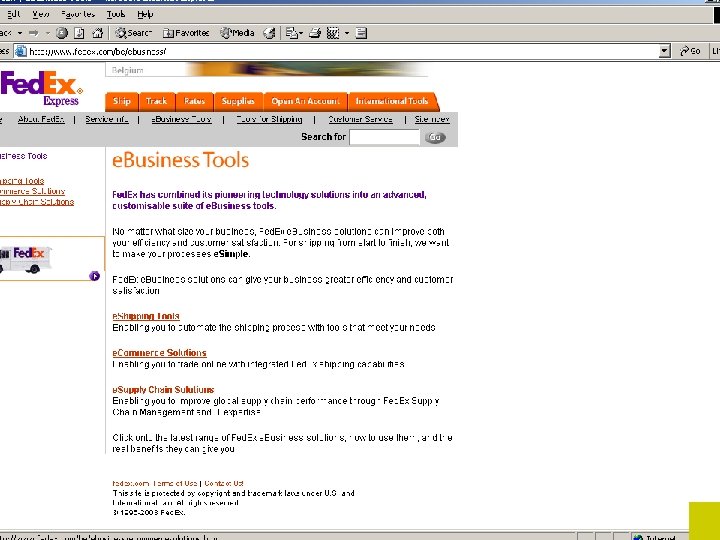The height and width of the screenshot is (540, 720).
Task: Open the Tools menu
Action: pyautogui.click(x=116, y=14)
